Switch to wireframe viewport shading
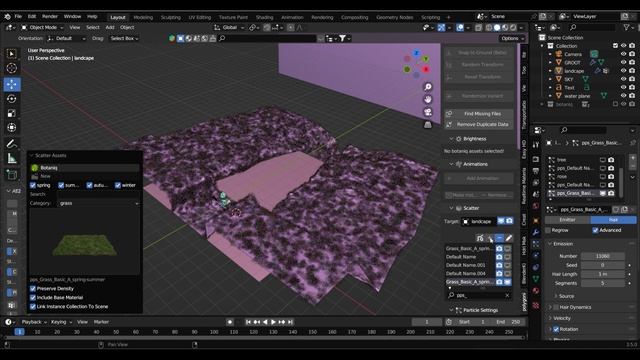This screenshot has width=640, height=360. point(489,27)
